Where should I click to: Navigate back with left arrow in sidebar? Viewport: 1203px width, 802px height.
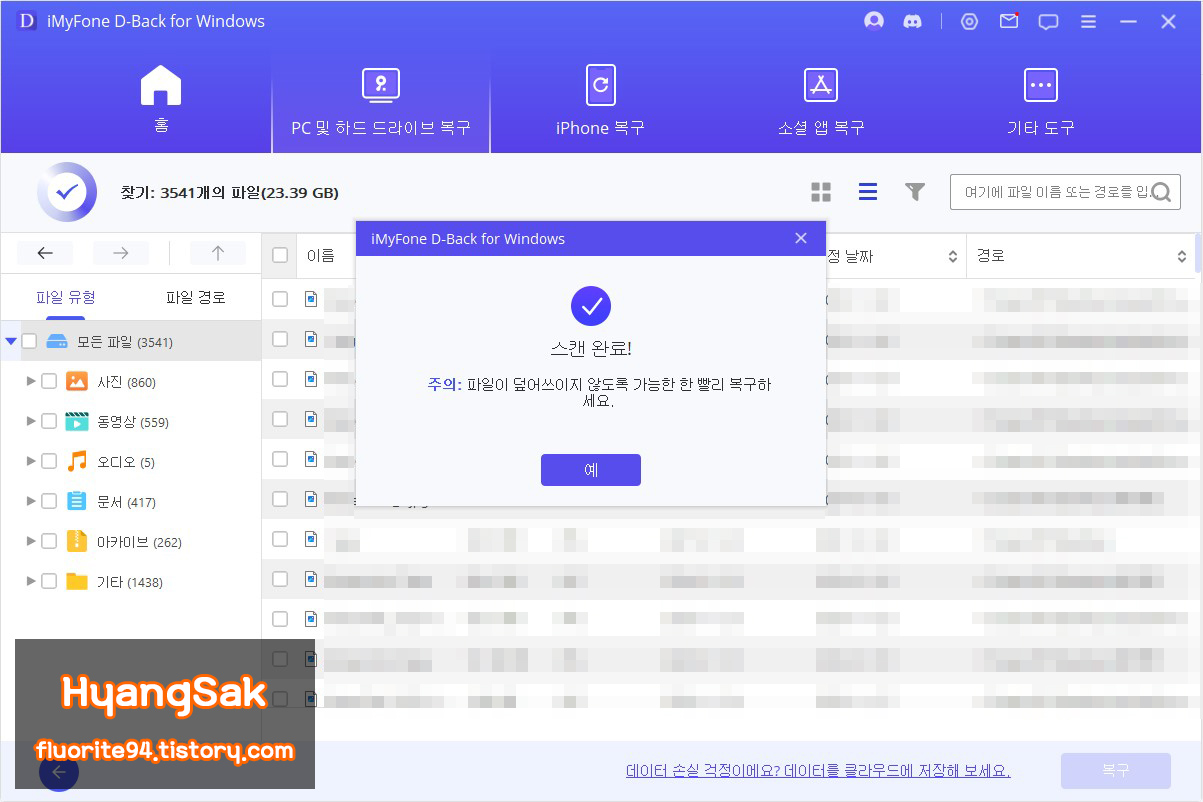[x=45, y=253]
